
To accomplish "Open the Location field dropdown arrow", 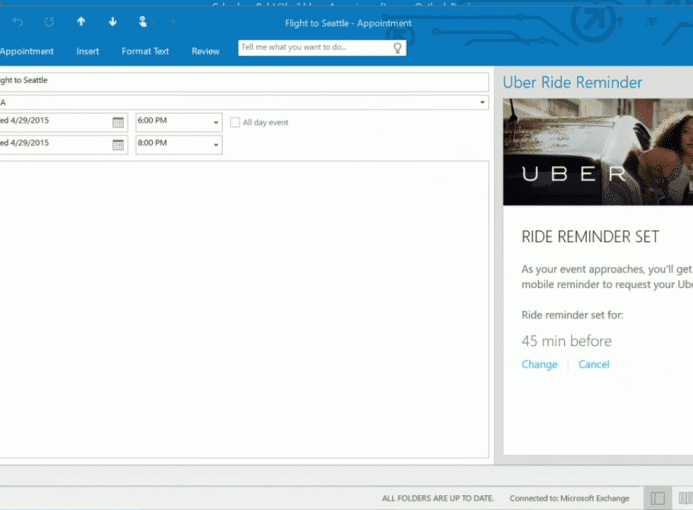I will tap(482, 103).
